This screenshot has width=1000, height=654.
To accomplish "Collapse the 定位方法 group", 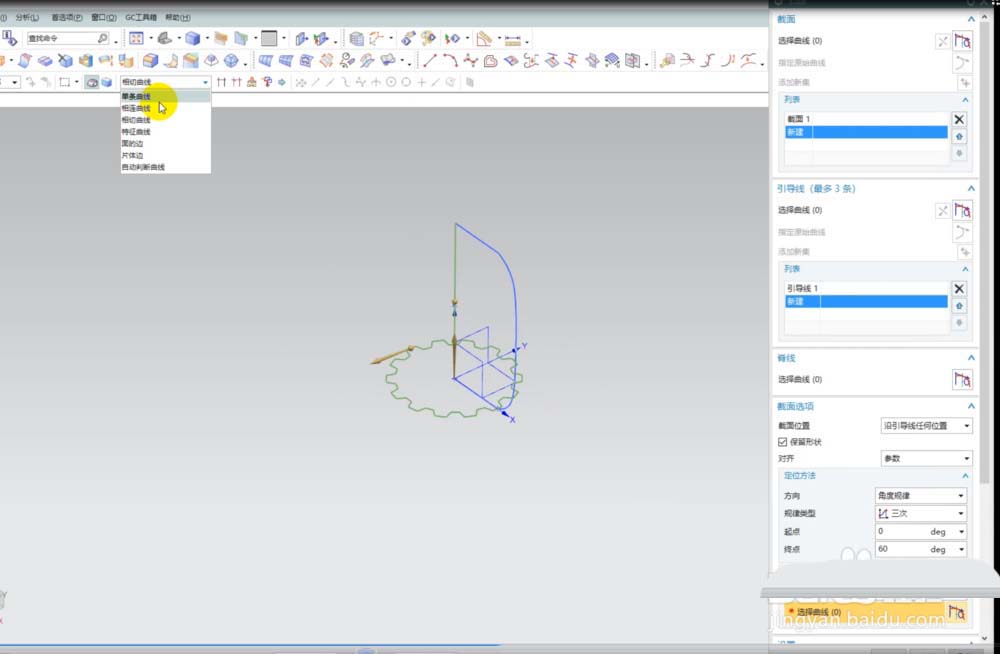I will [965, 476].
